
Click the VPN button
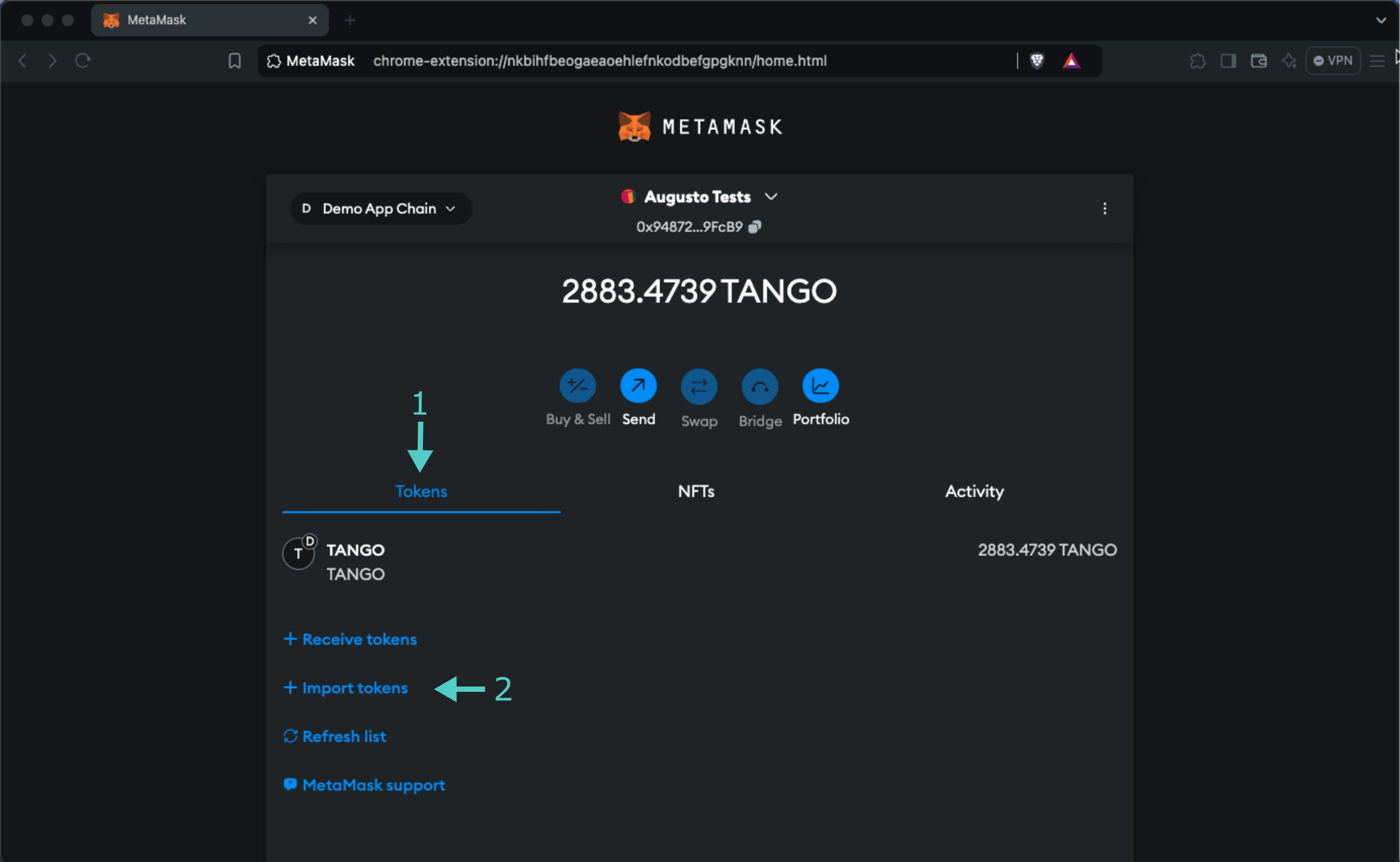[x=1333, y=60]
